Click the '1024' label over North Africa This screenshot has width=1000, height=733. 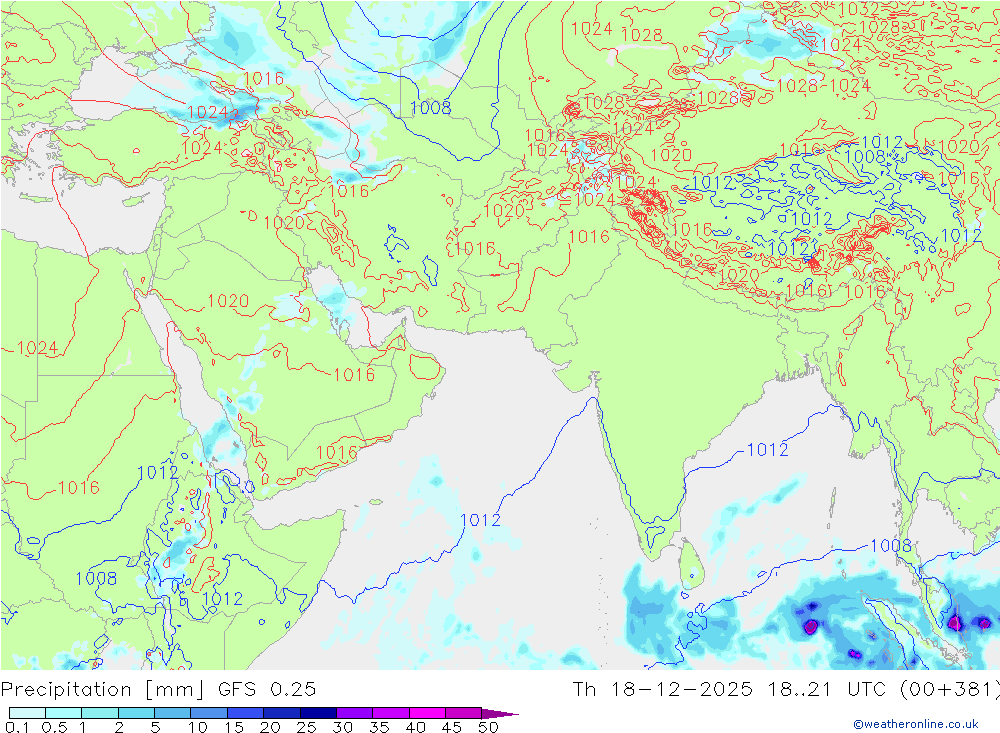37,348
